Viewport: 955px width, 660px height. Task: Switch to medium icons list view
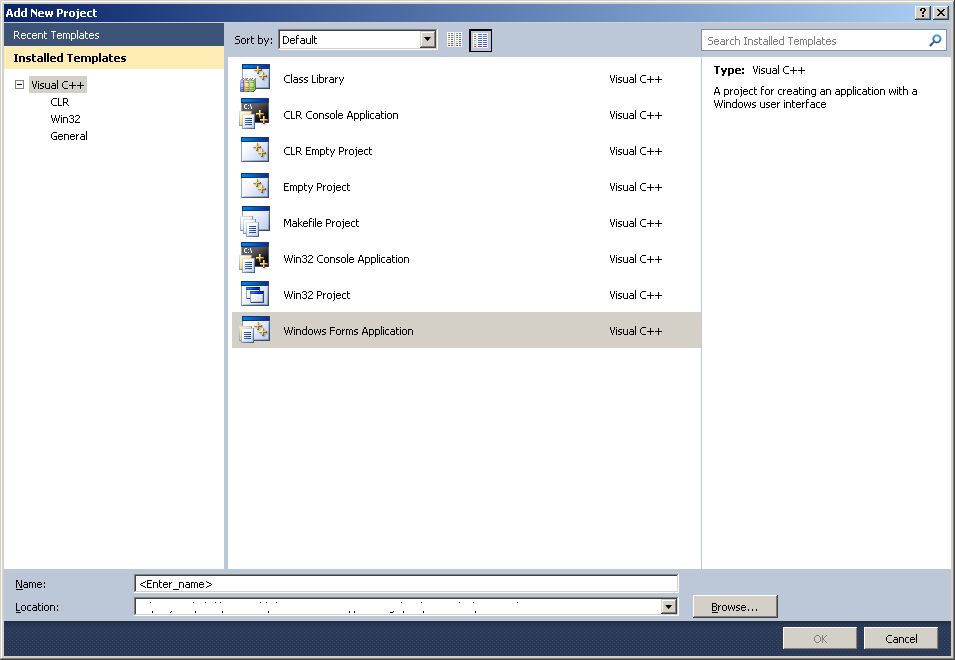[x=481, y=40]
